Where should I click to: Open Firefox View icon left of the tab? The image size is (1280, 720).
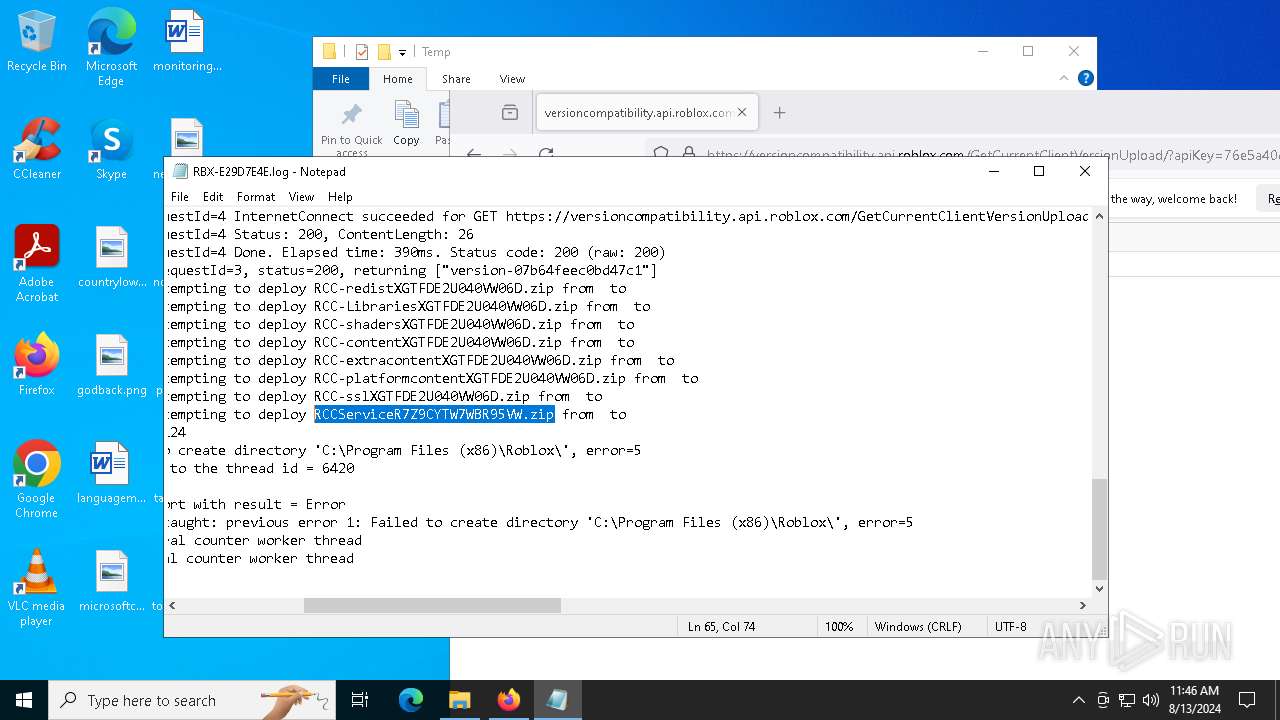click(x=510, y=113)
